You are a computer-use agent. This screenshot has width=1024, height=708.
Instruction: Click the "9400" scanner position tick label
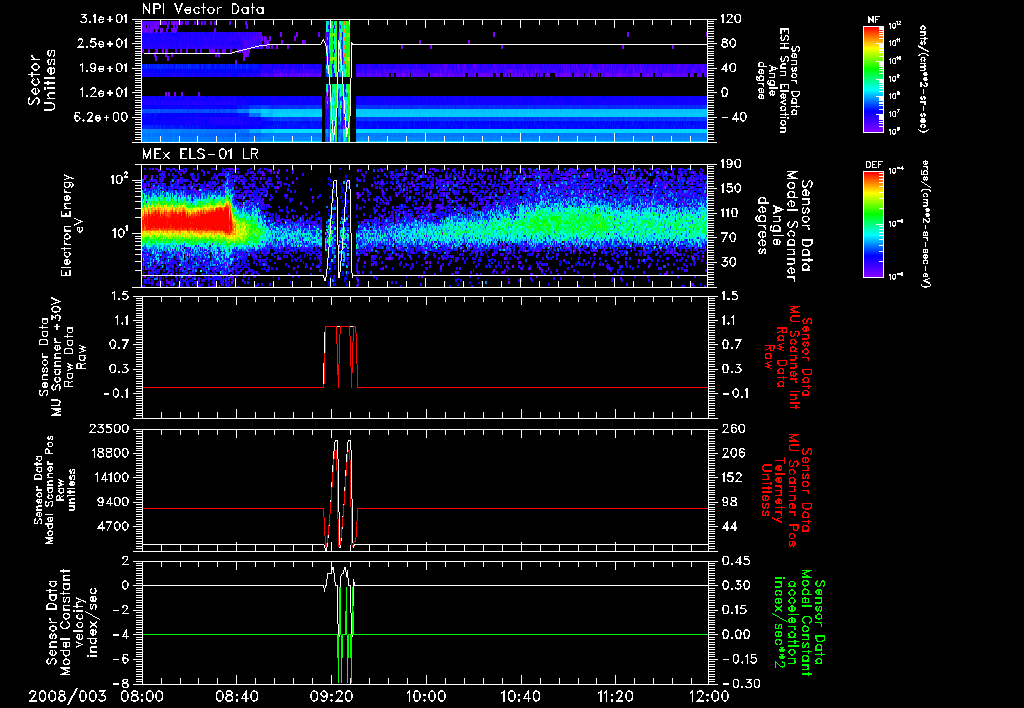coord(114,502)
